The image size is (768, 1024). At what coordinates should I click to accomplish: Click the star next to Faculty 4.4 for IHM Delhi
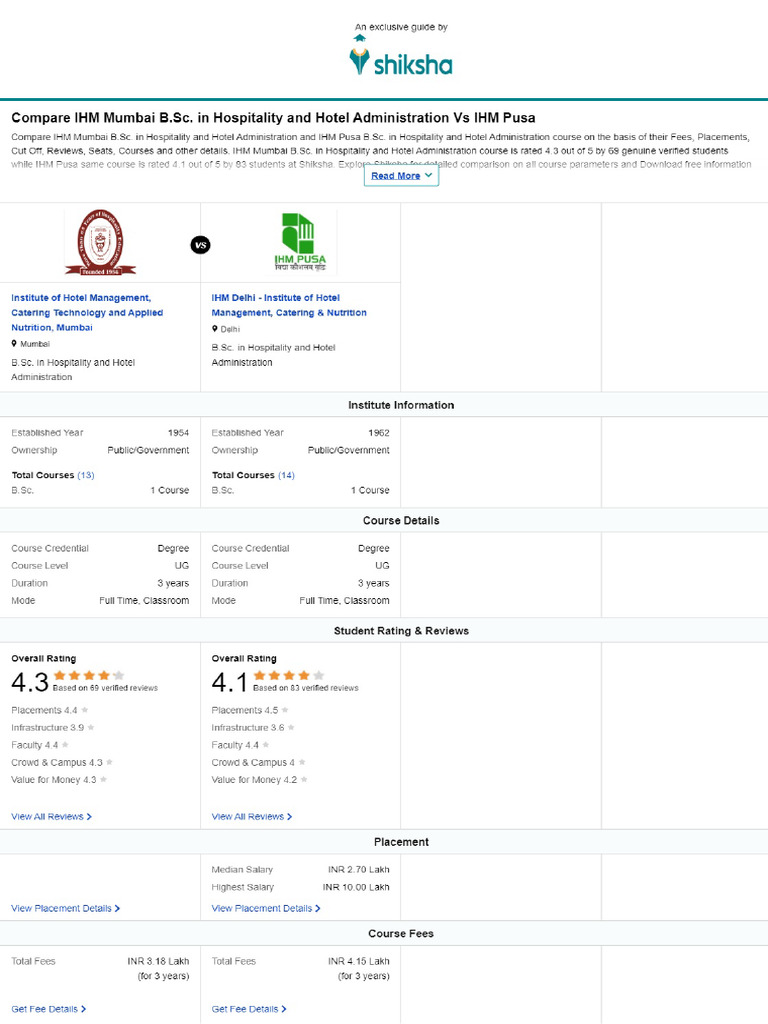[x=265, y=745]
